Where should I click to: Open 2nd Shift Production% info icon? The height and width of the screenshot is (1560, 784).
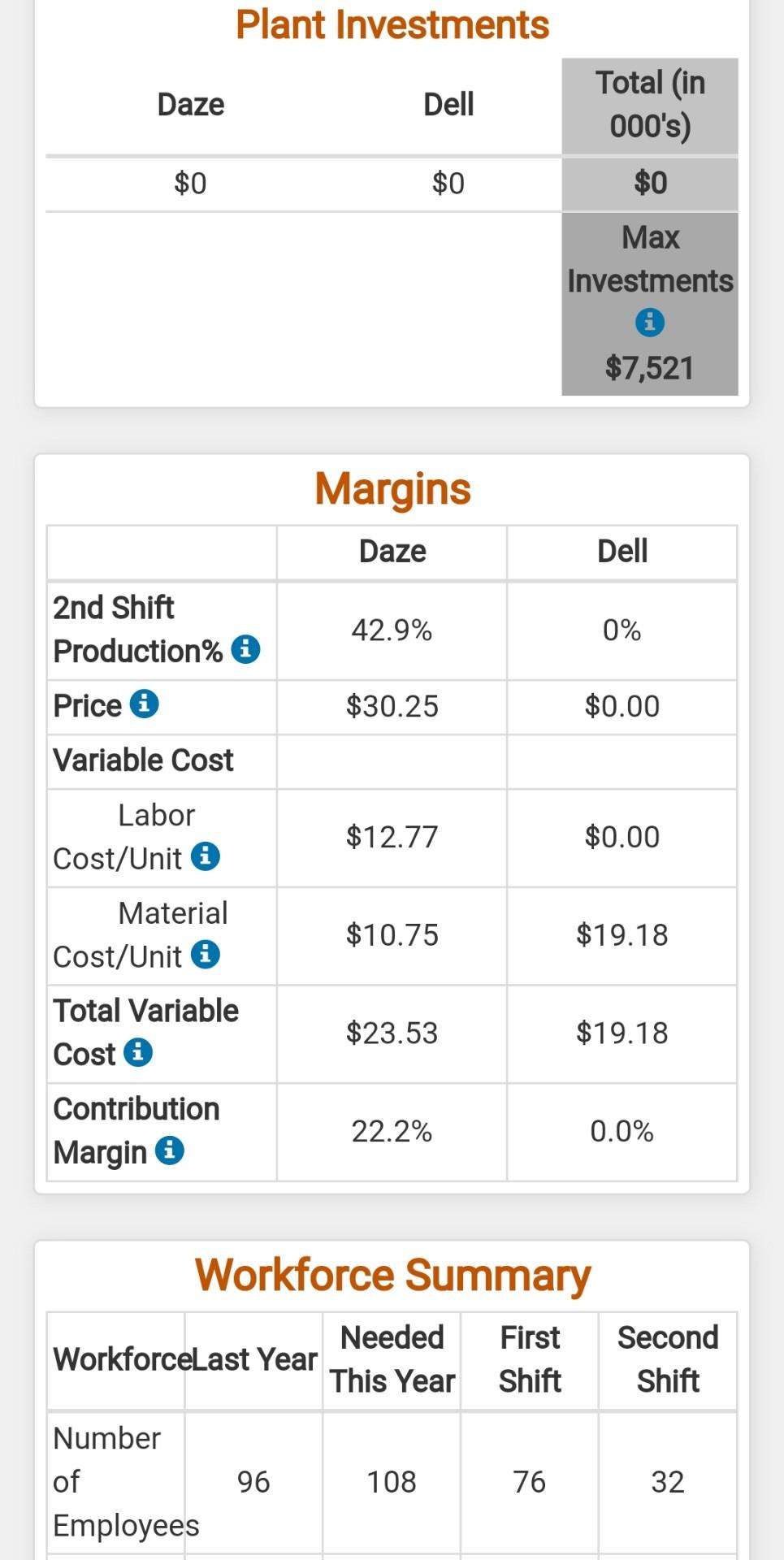(x=245, y=649)
